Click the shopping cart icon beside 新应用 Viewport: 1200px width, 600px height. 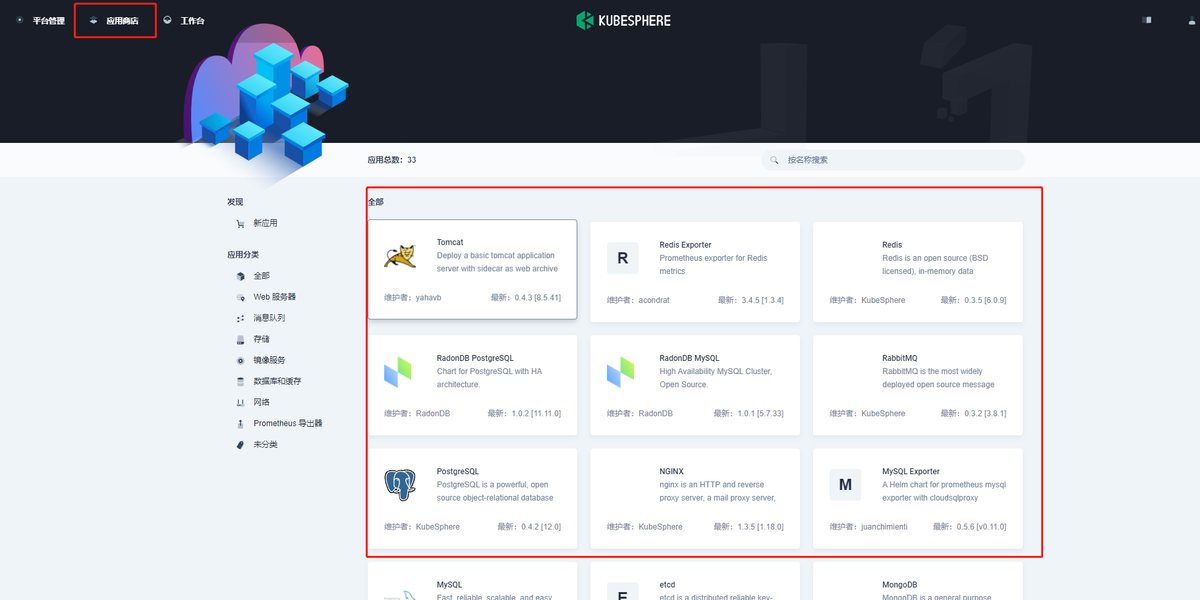click(240, 223)
